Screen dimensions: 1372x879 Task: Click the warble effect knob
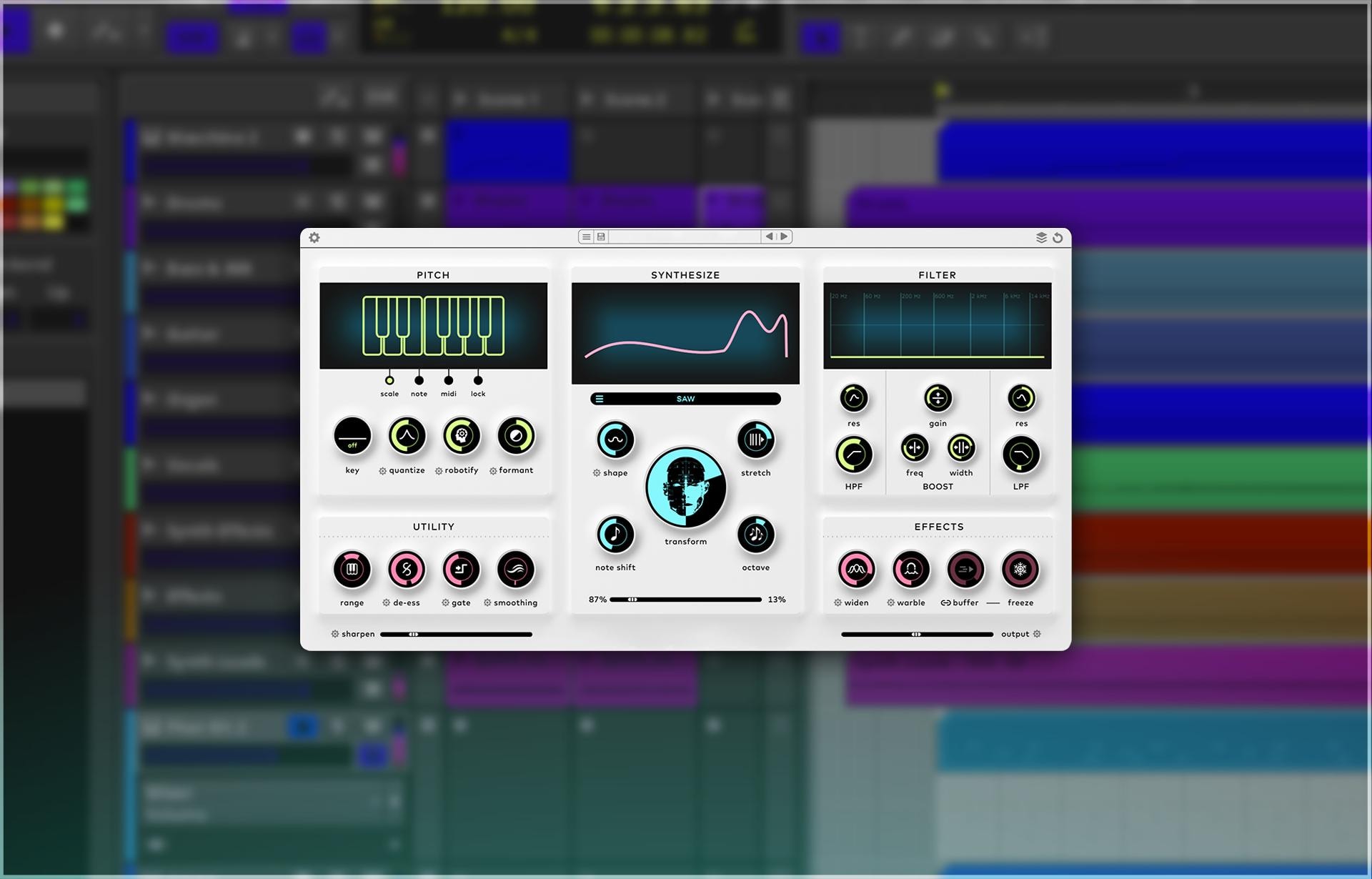[x=911, y=570]
